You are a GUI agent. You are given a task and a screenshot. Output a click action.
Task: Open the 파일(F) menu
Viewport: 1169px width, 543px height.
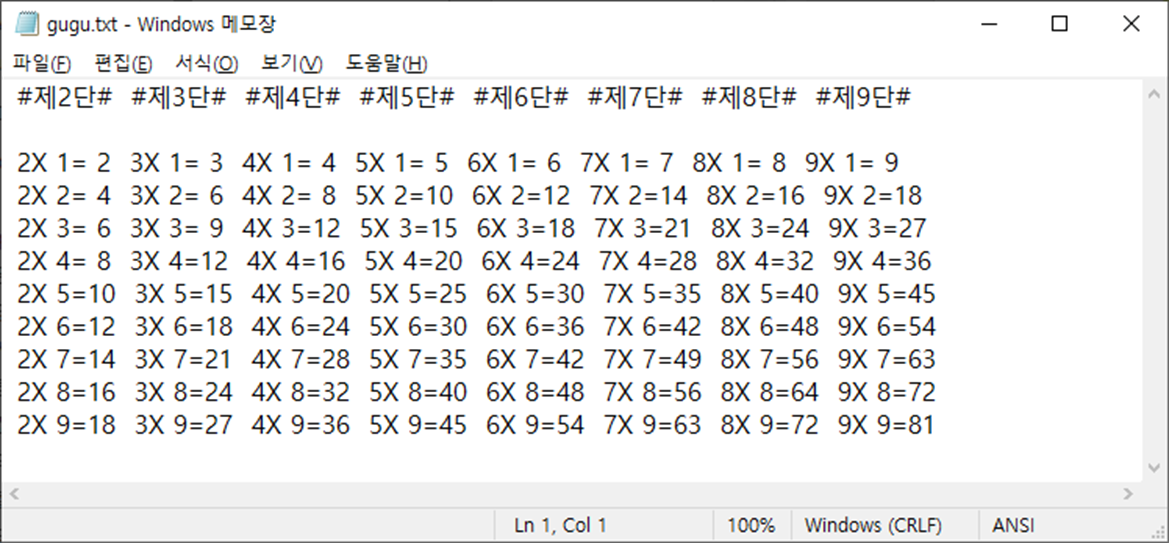coord(42,63)
